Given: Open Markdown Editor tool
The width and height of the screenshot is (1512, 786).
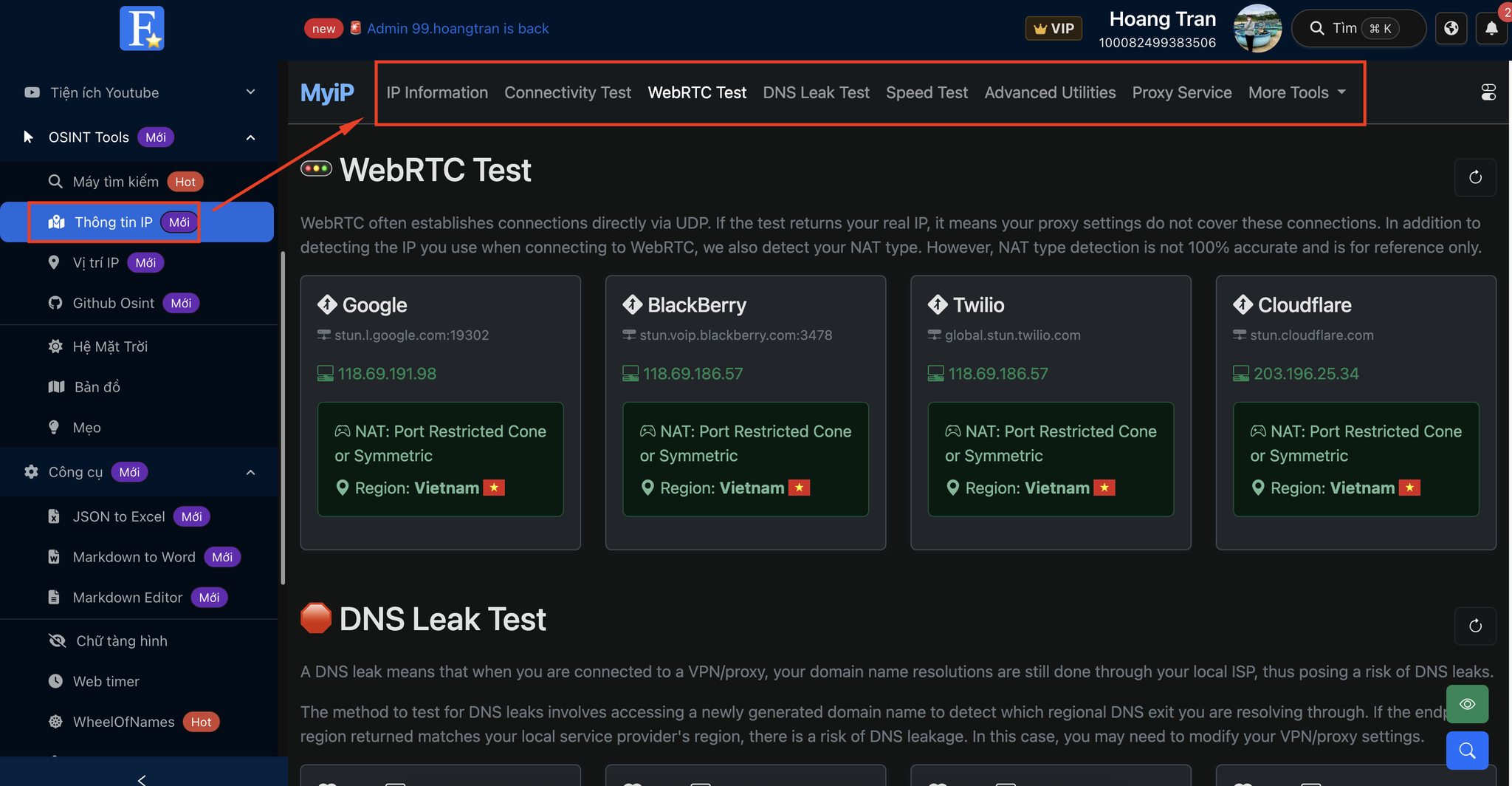Looking at the screenshot, I should (x=137, y=598).
